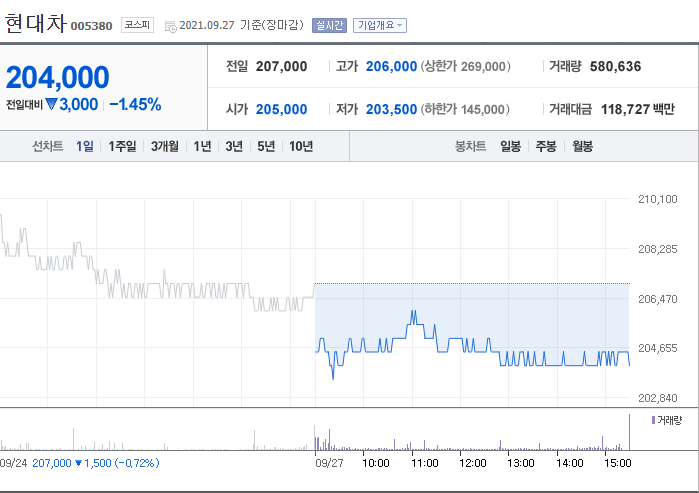
Task: Open the 주봉 weekly candle chart
Action: click(546, 146)
